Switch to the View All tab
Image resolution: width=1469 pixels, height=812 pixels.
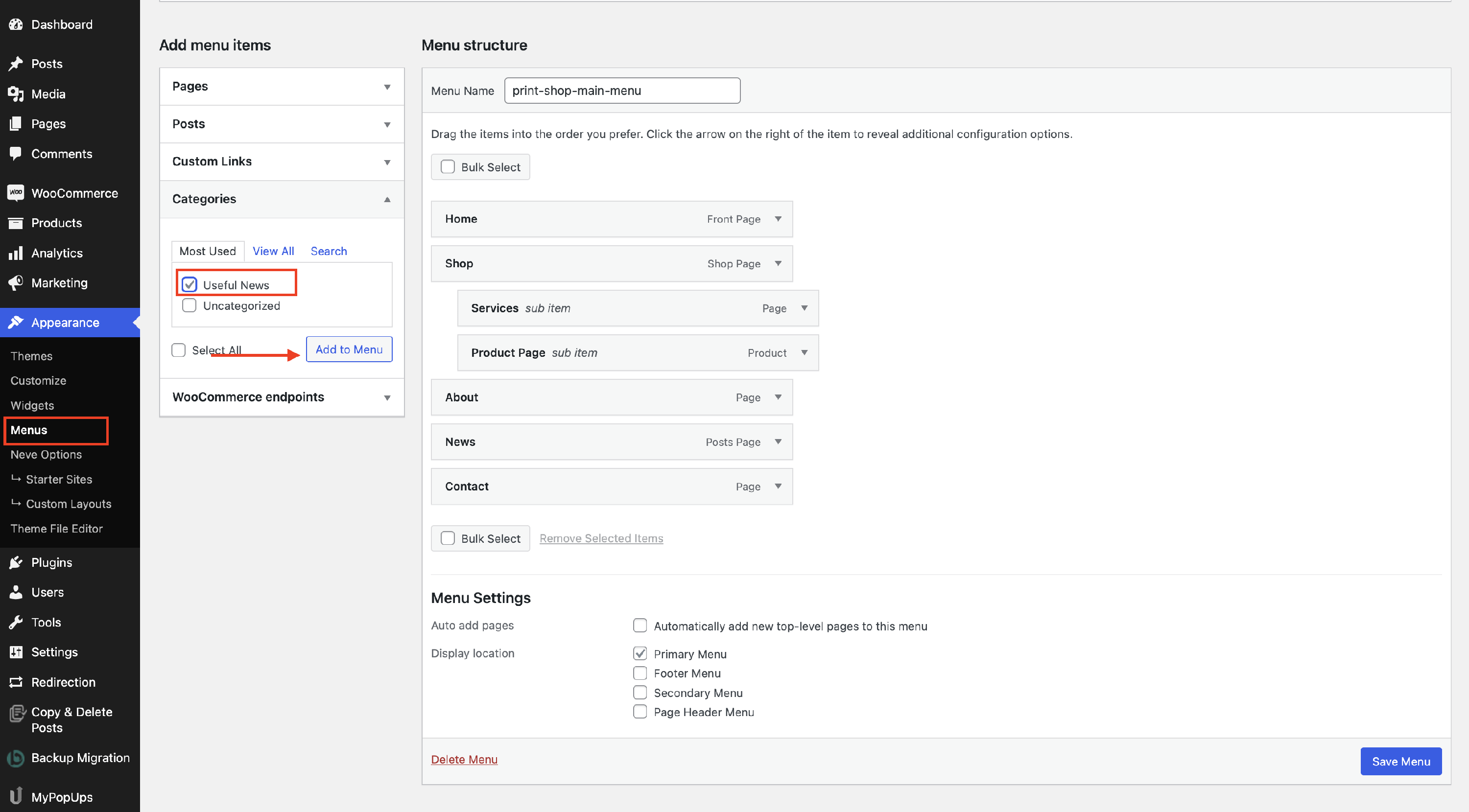tap(273, 251)
